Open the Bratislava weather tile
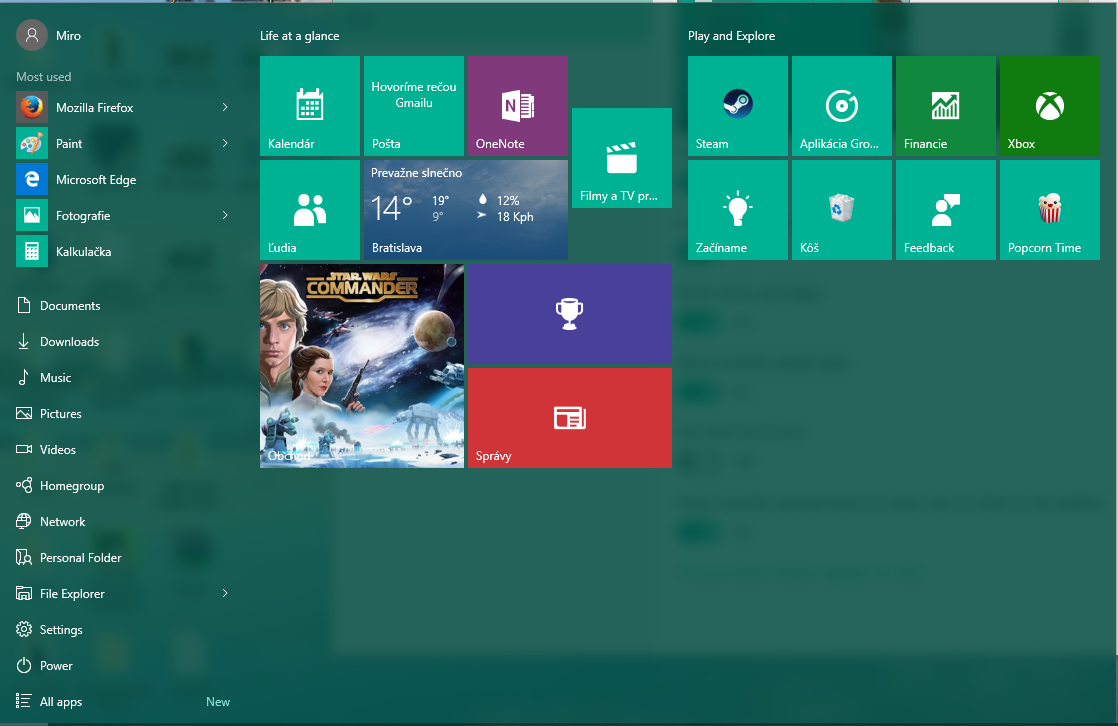Image resolution: width=1118 pixels, height=726 pixels. click(466, 210)
